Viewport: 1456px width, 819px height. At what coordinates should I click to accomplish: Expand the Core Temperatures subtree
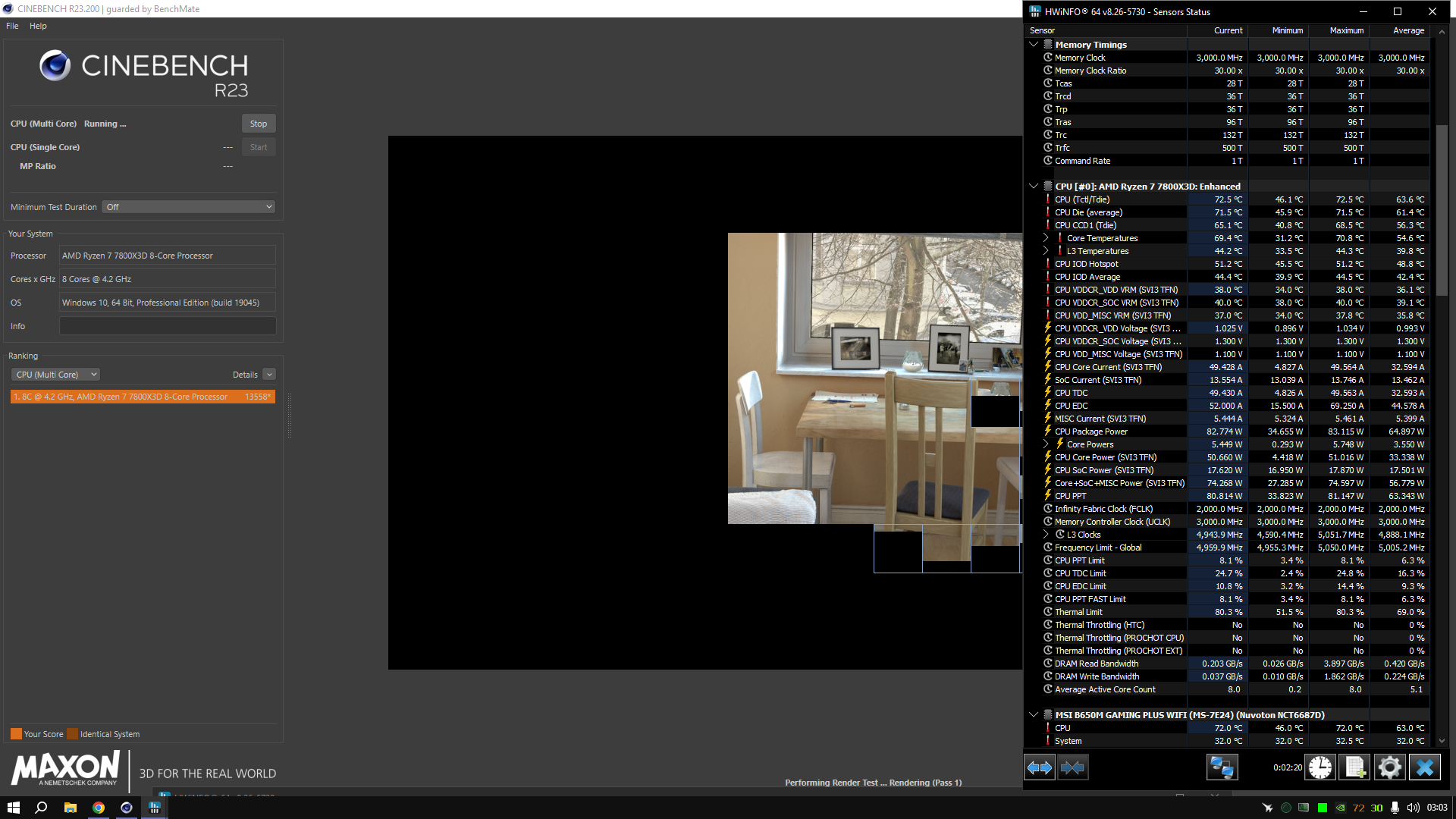tap(1045, 237)
